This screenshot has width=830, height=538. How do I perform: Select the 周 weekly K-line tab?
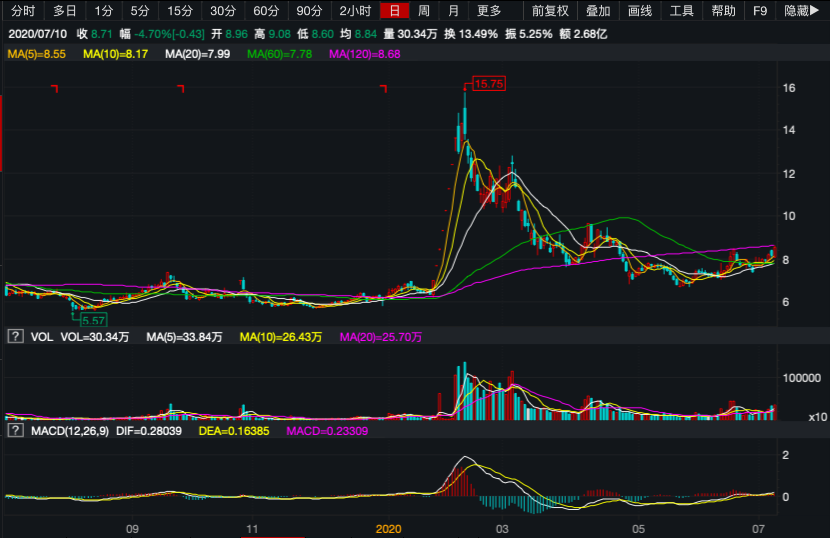tap(423, 10)
